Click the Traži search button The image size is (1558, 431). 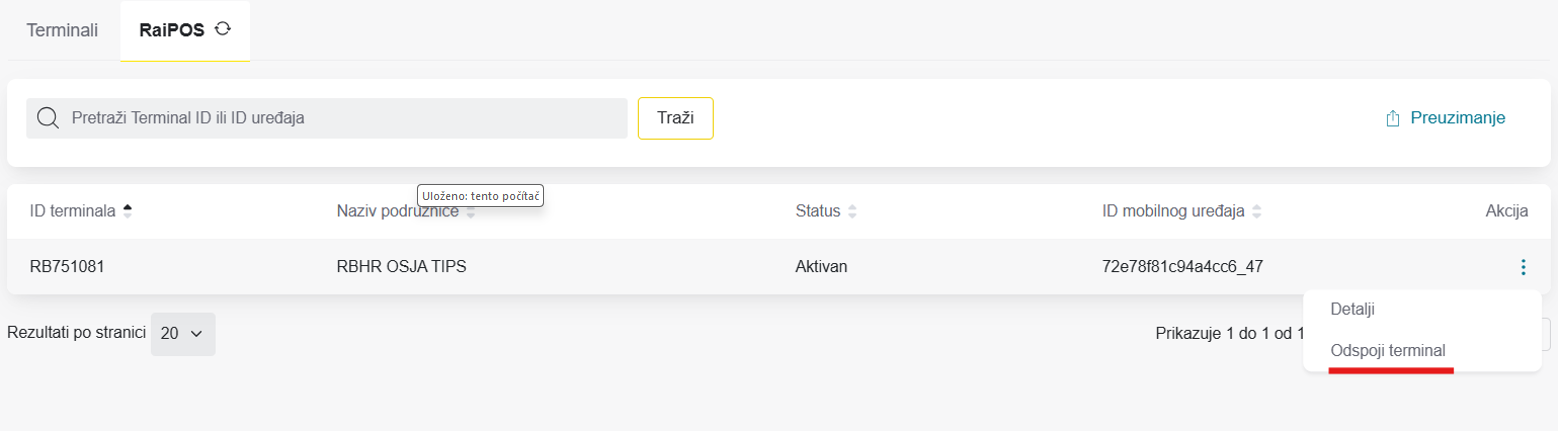pyautogui.click(x=676, y=118)
